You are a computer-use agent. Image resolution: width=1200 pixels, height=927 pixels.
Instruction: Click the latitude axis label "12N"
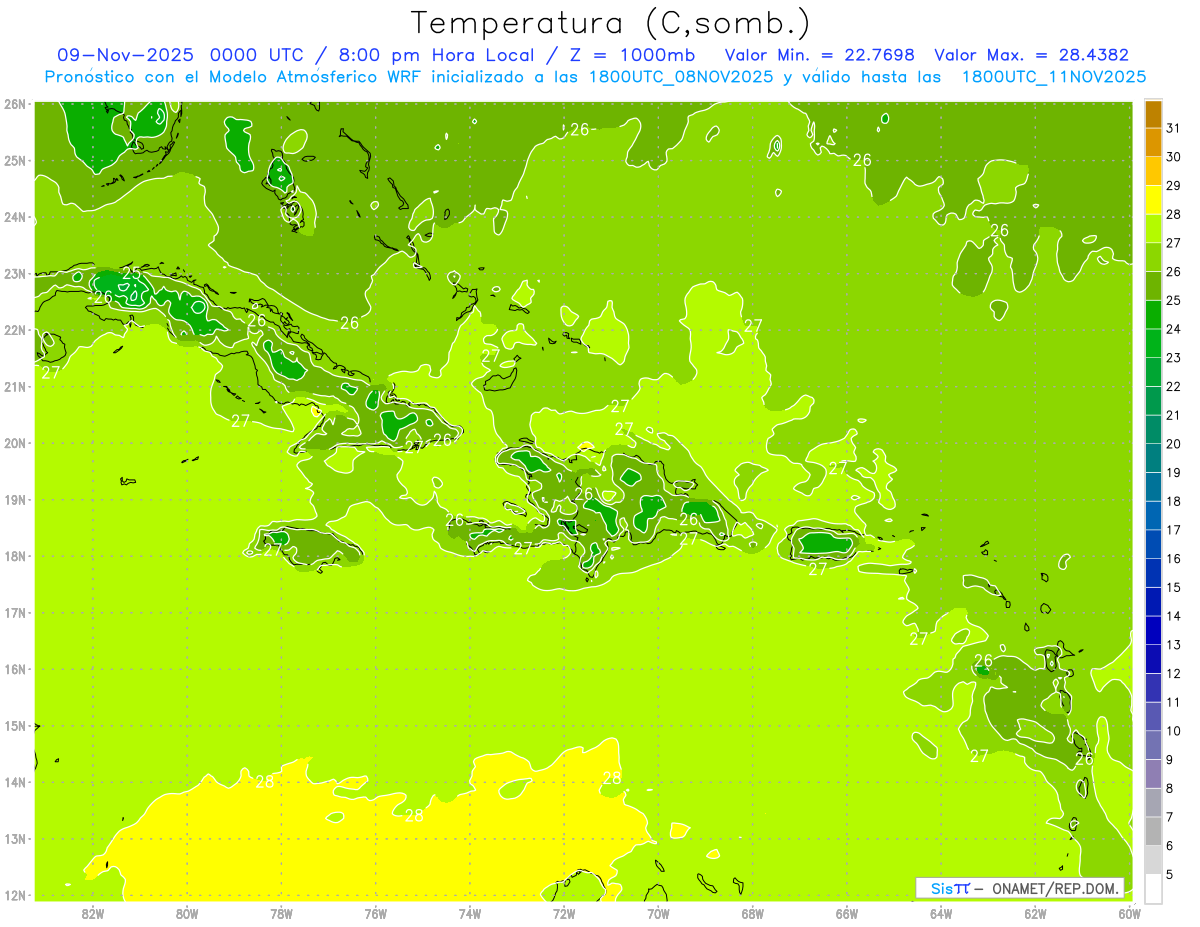(15, 895)
